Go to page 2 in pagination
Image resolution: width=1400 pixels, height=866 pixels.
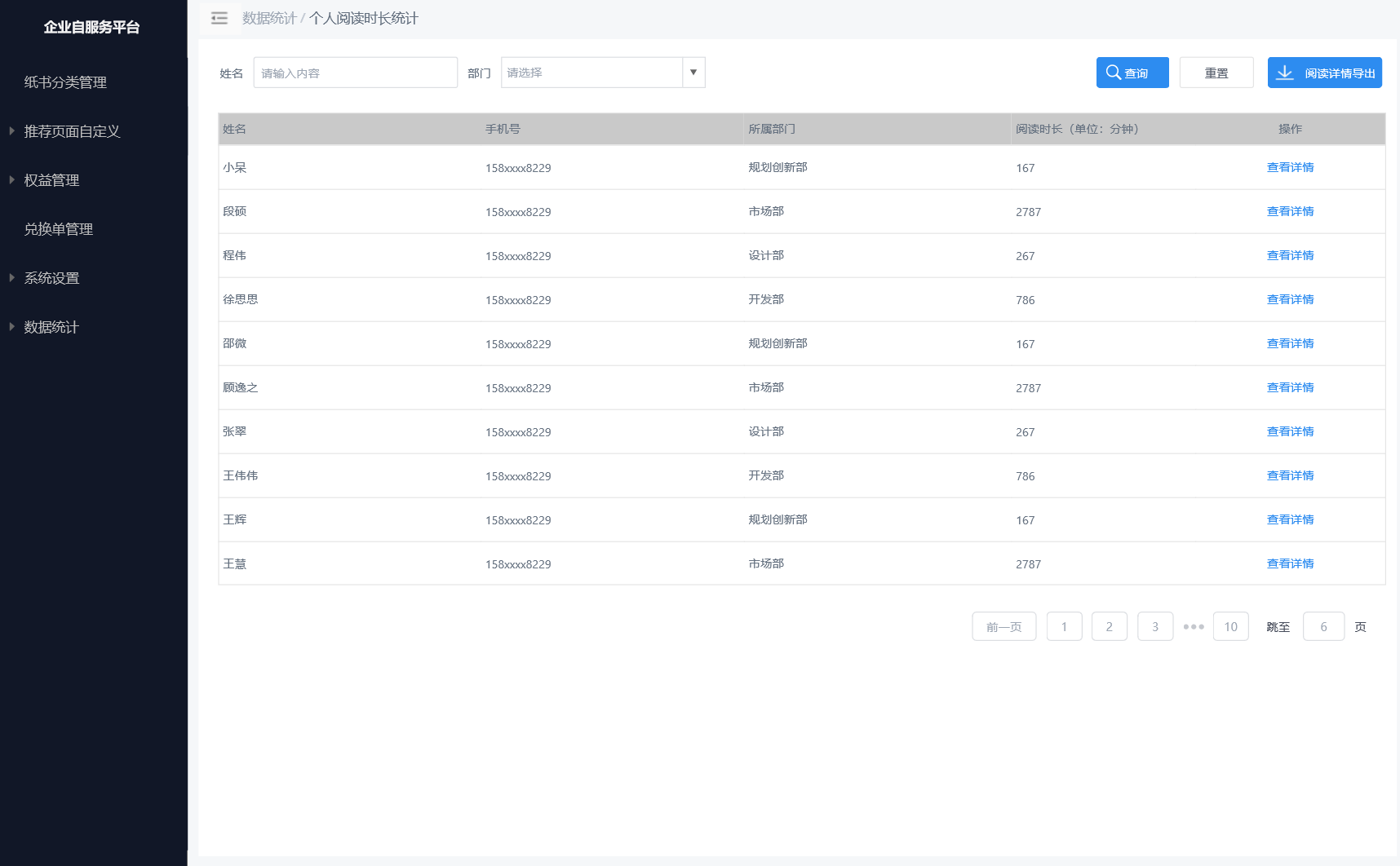(1109, 626)
